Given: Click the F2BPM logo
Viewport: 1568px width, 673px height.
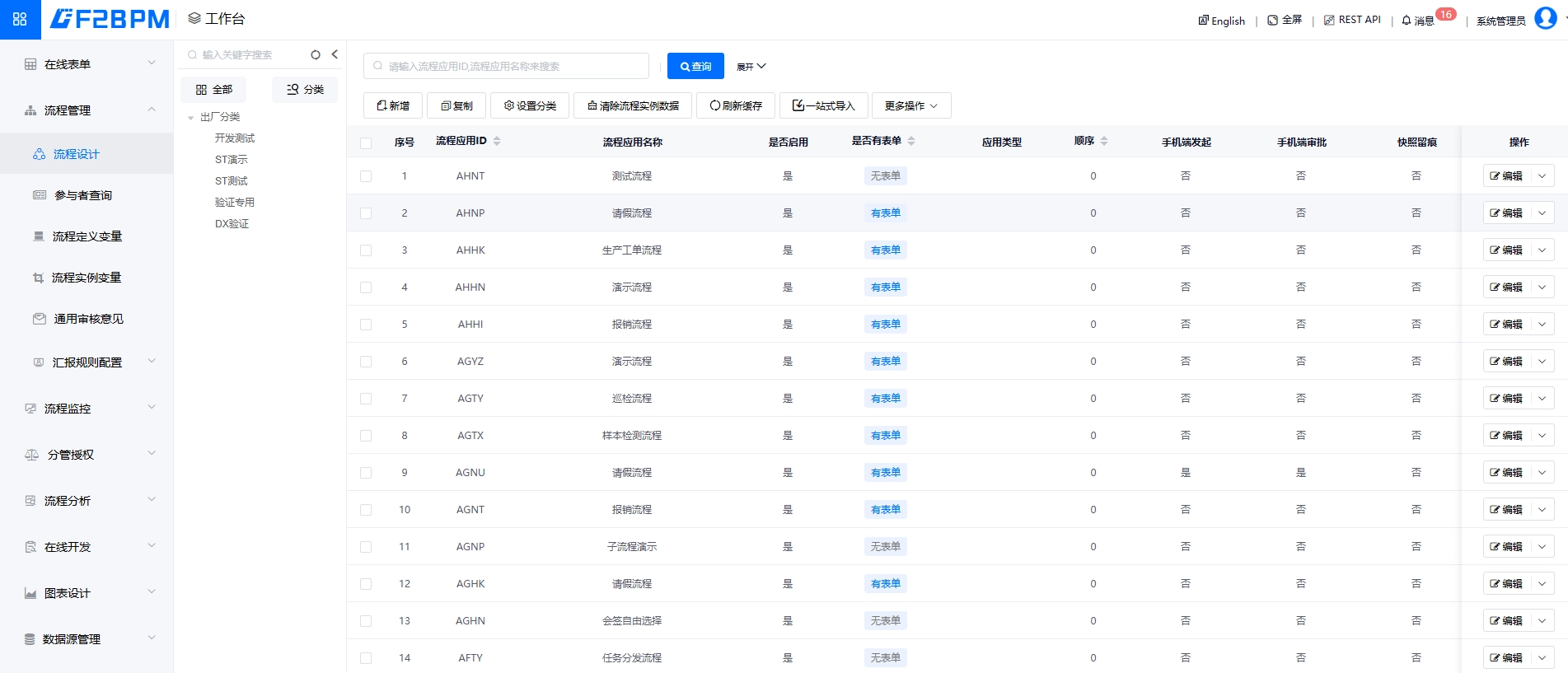Looking at the screenshot, I should [110, 19].
